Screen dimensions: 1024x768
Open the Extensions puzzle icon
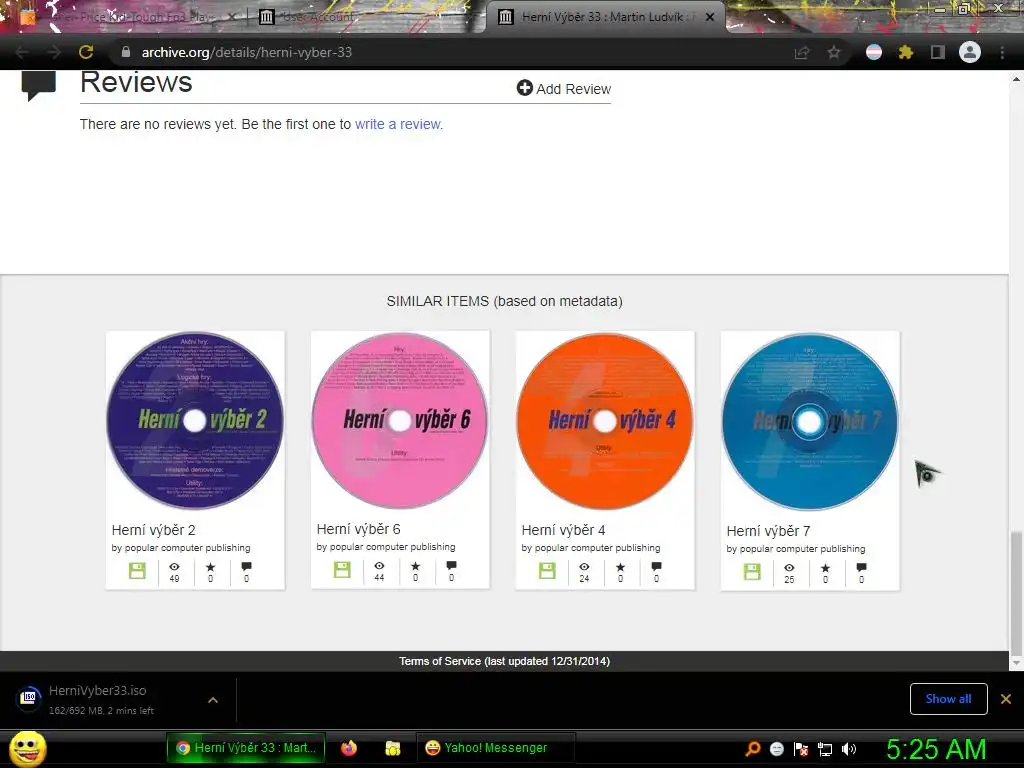click(905, 52)
